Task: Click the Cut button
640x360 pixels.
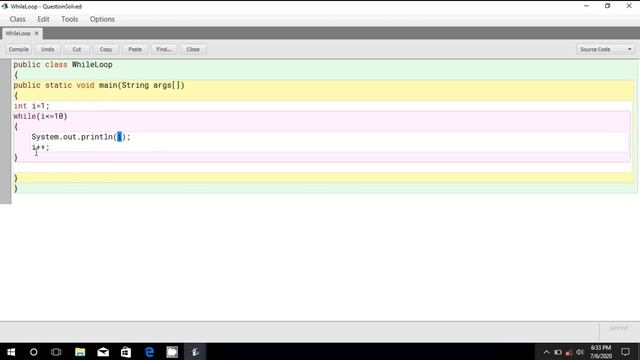Action: coord(77,49)
